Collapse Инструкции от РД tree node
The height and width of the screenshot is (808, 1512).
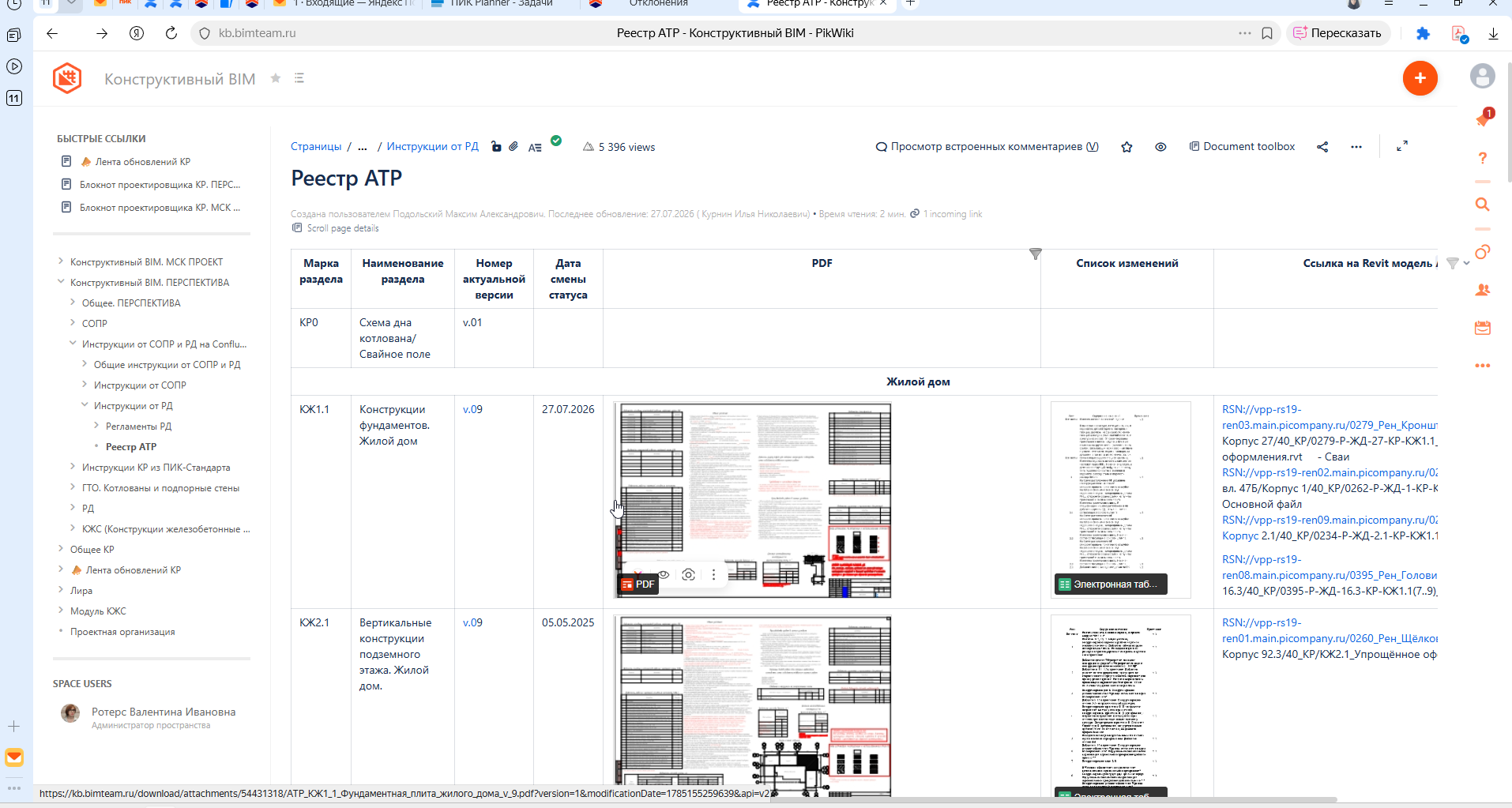[85, 405]
